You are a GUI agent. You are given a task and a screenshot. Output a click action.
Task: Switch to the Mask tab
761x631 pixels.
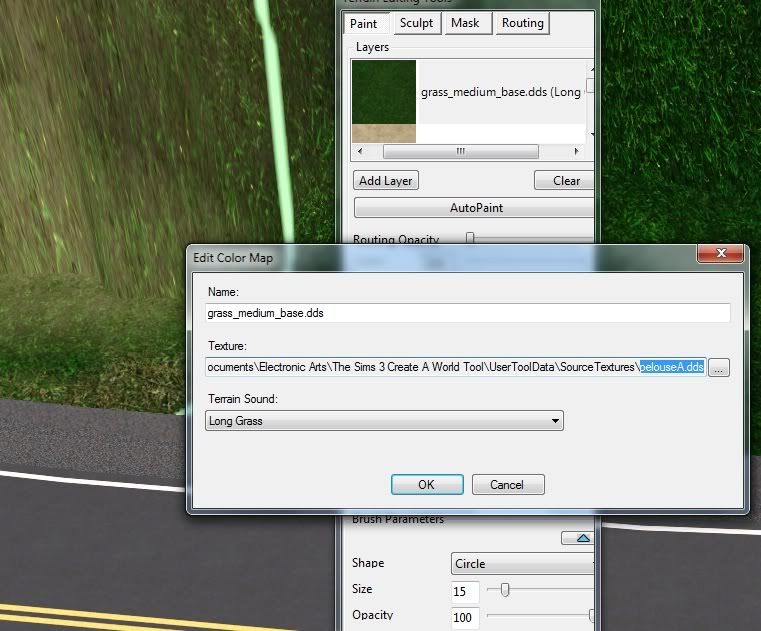[x=465, y=23]
